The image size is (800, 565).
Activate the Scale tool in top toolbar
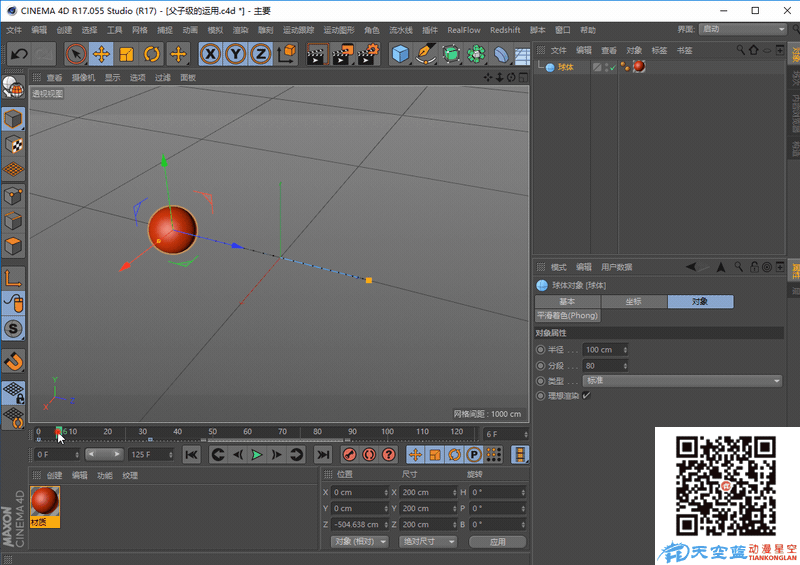coord(126,54)
